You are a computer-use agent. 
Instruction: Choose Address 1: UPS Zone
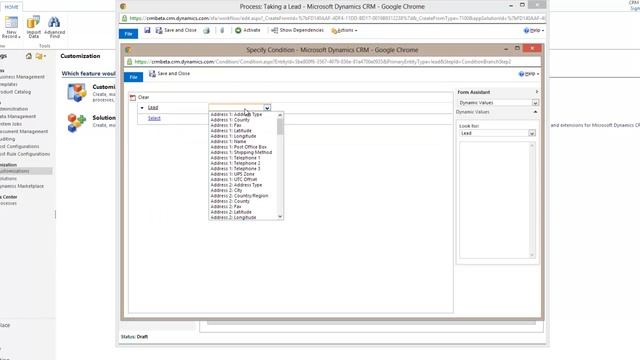(233, 174)
